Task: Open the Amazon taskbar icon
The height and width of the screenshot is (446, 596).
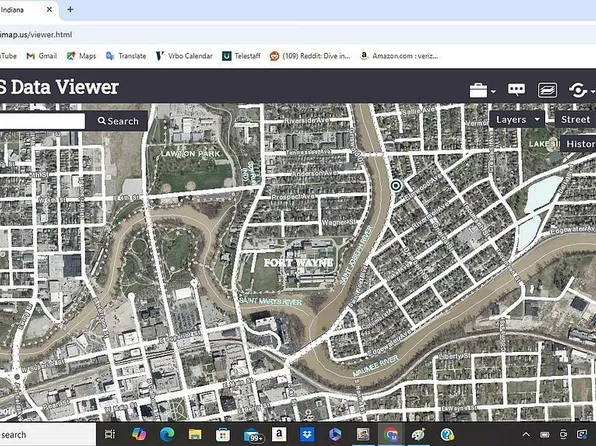Action: pyautogui.click(x=279, y=434)
